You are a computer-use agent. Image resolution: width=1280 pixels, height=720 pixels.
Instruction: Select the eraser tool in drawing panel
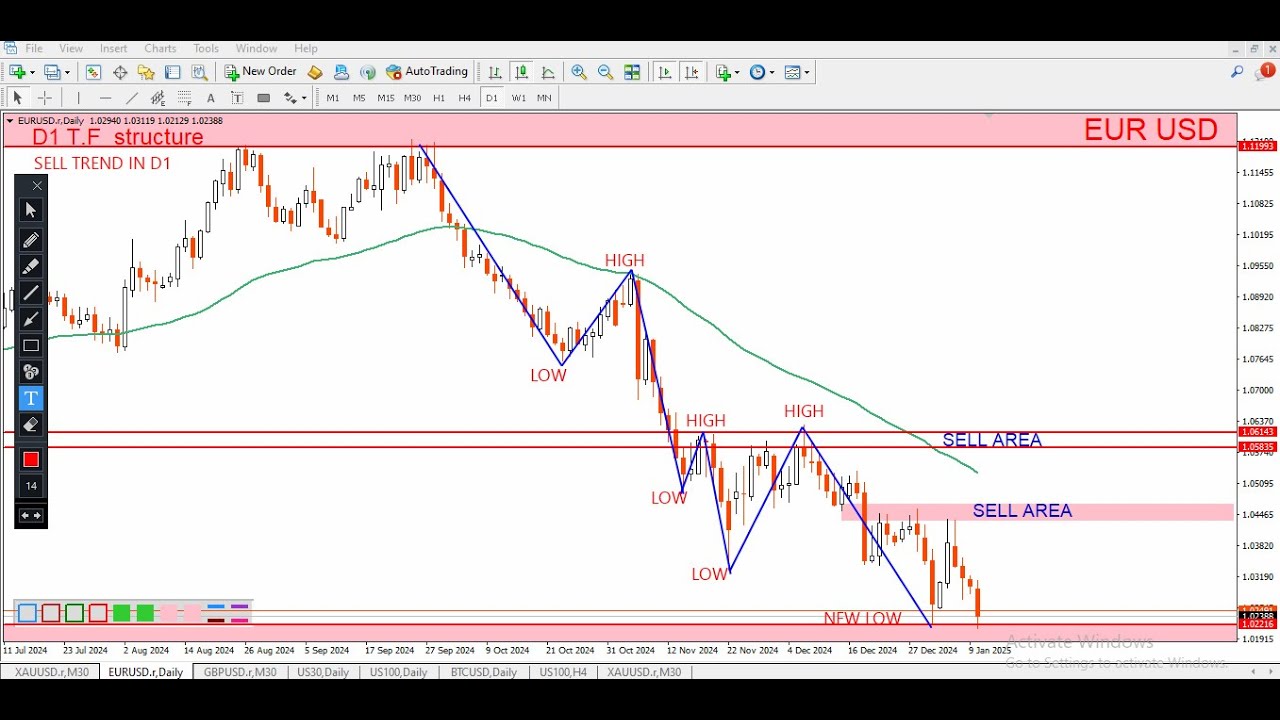[31, 425]
